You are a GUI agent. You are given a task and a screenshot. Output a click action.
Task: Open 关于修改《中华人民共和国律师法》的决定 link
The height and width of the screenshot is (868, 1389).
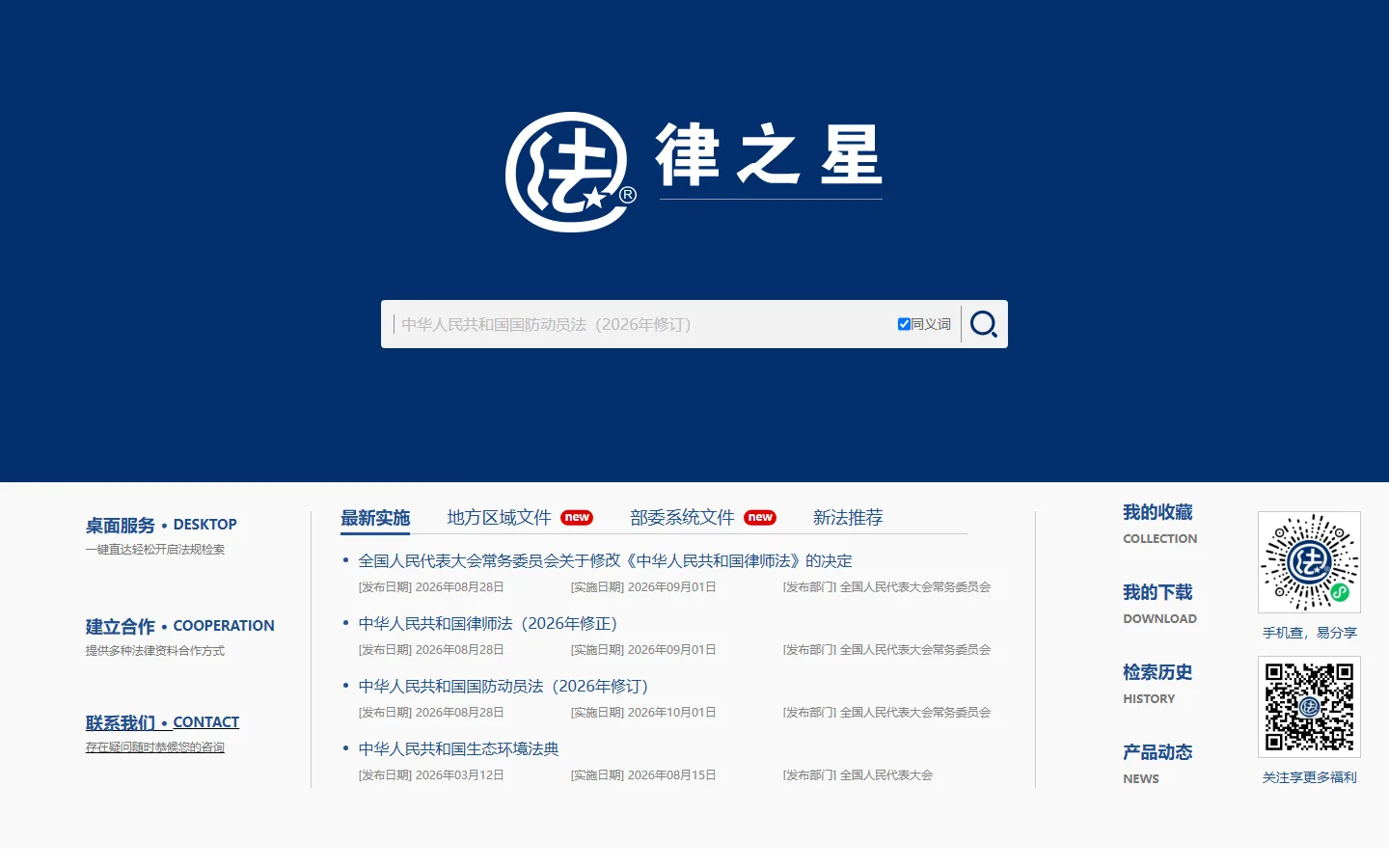coord(605,561)
